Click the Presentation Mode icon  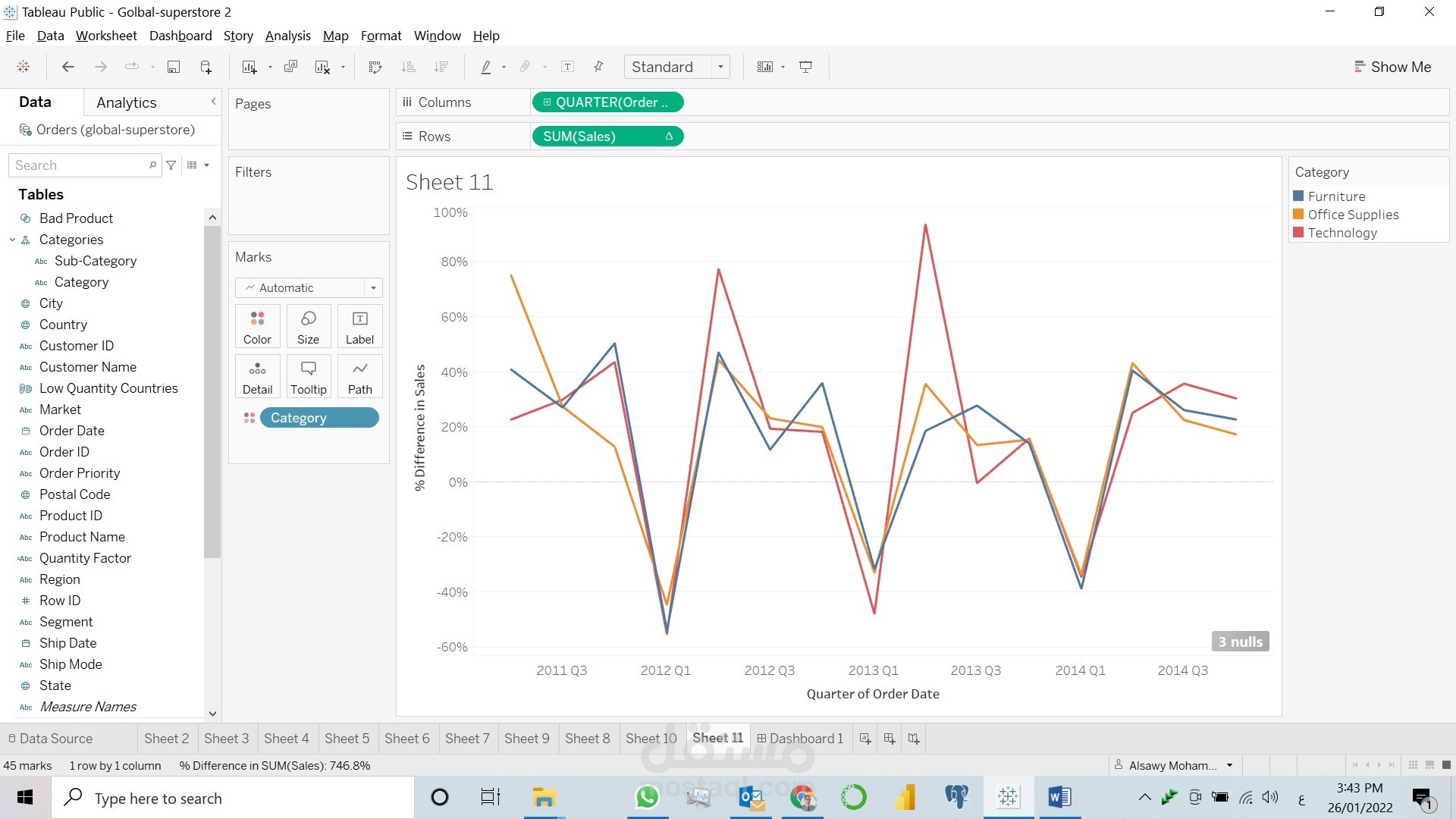click(x=806, y=67)
